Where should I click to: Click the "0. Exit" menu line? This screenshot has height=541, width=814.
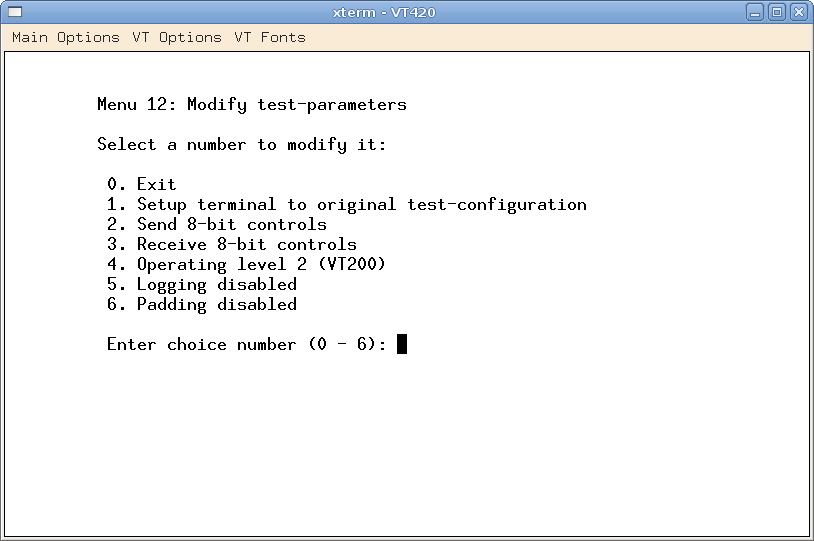tap(141, 184)
